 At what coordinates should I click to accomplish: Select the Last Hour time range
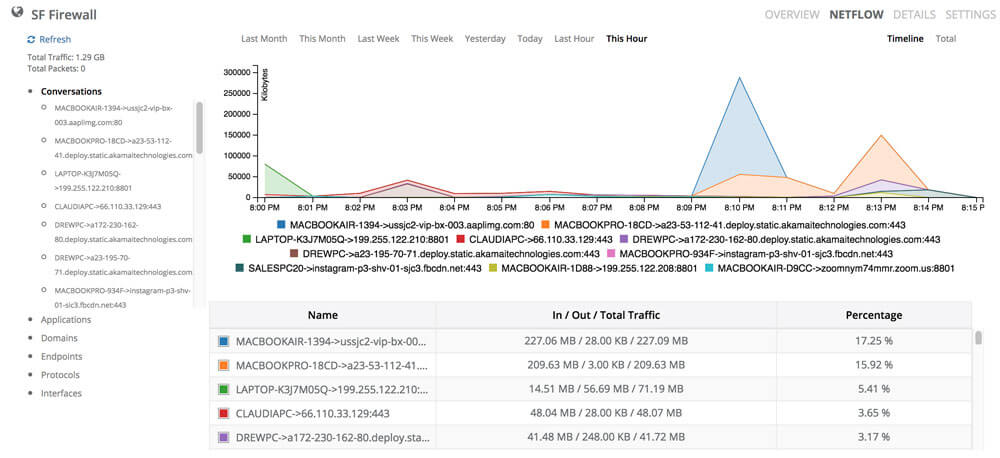click(x=574, y=39)
